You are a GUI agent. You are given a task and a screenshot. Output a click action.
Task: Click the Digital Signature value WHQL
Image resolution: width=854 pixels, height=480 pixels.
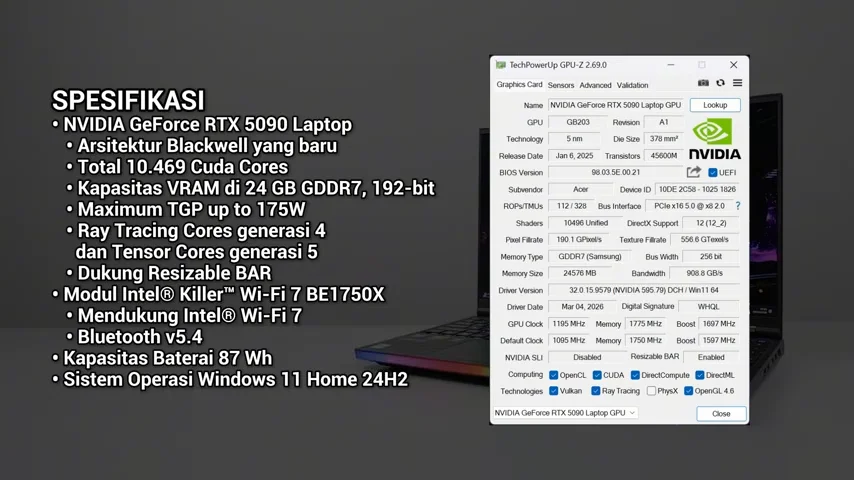tap(709, 307)
